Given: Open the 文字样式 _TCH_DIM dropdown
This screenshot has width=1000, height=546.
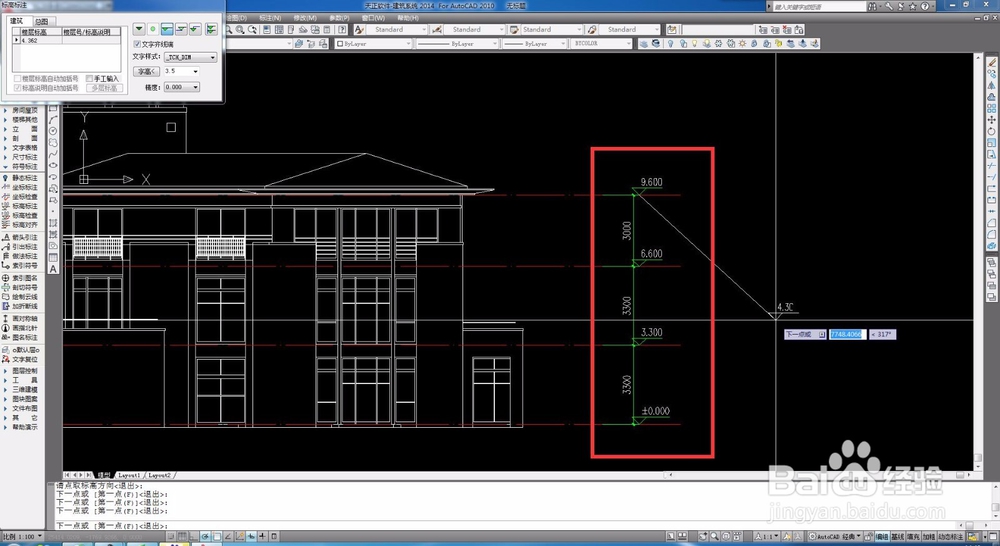Looking at the screenshot, I should (191, 57).
